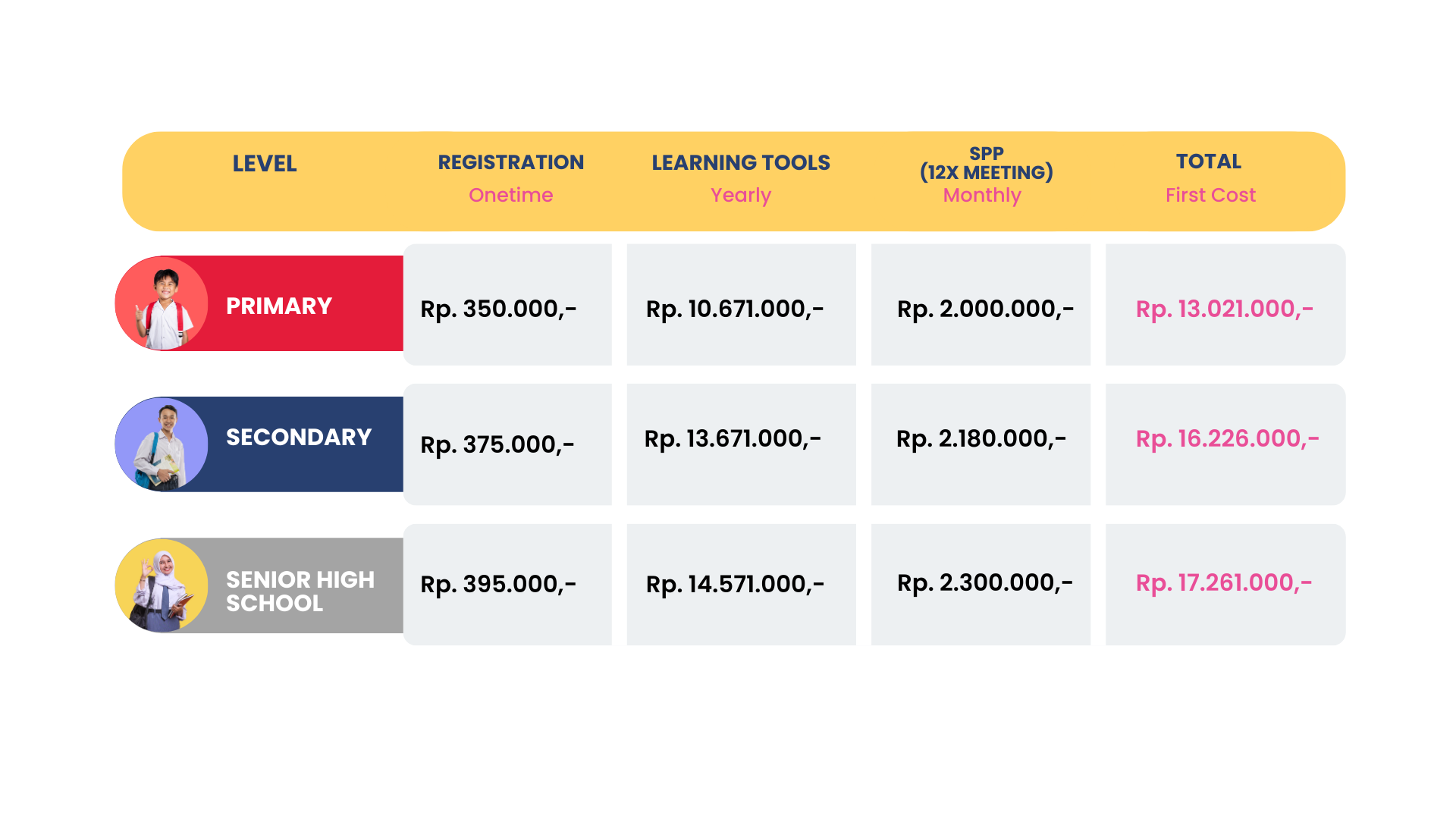
Task: Click the Secondary student photo circle
Action: pos(162,444)
